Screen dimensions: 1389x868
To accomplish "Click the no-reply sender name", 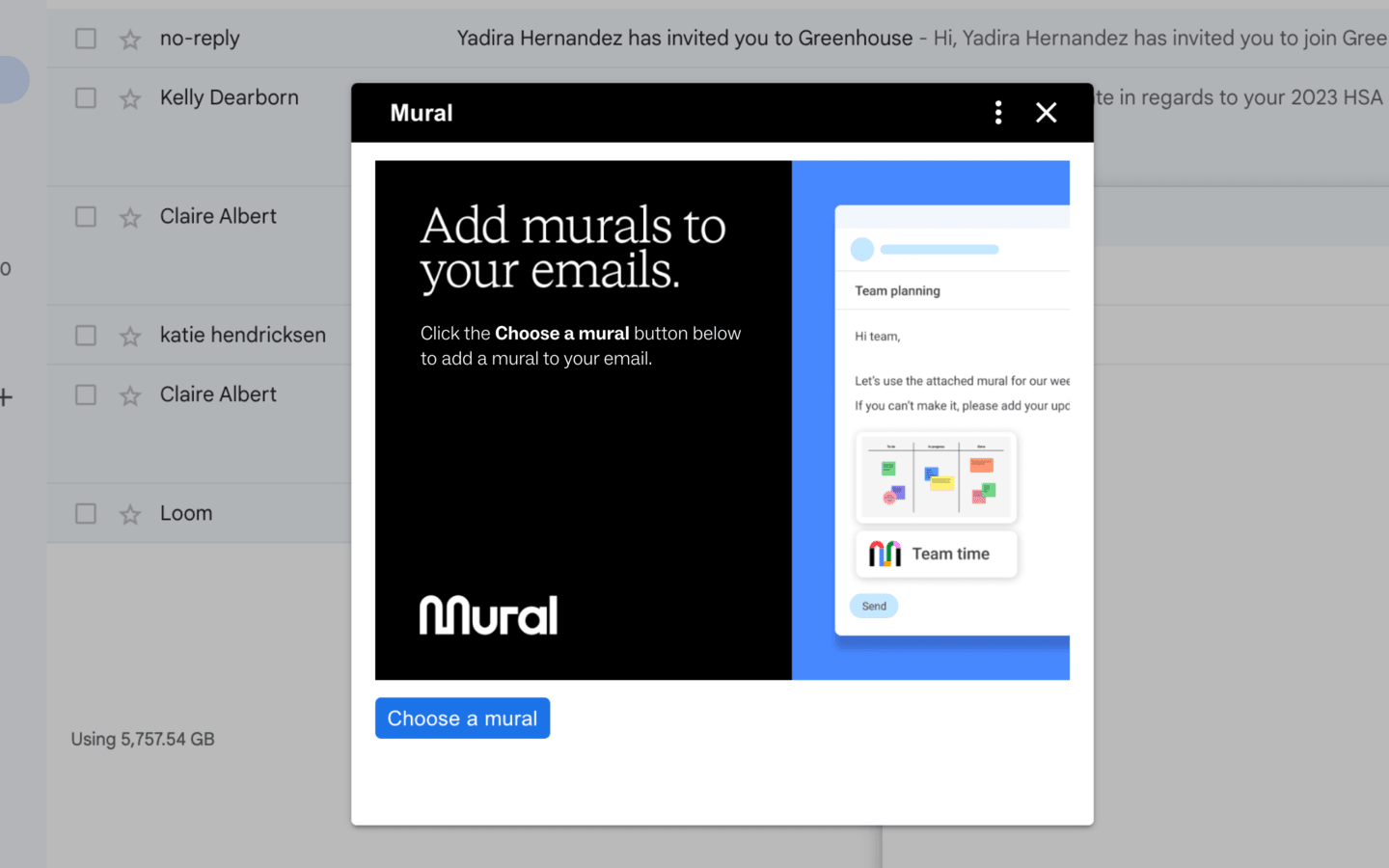I will [200, 39].
